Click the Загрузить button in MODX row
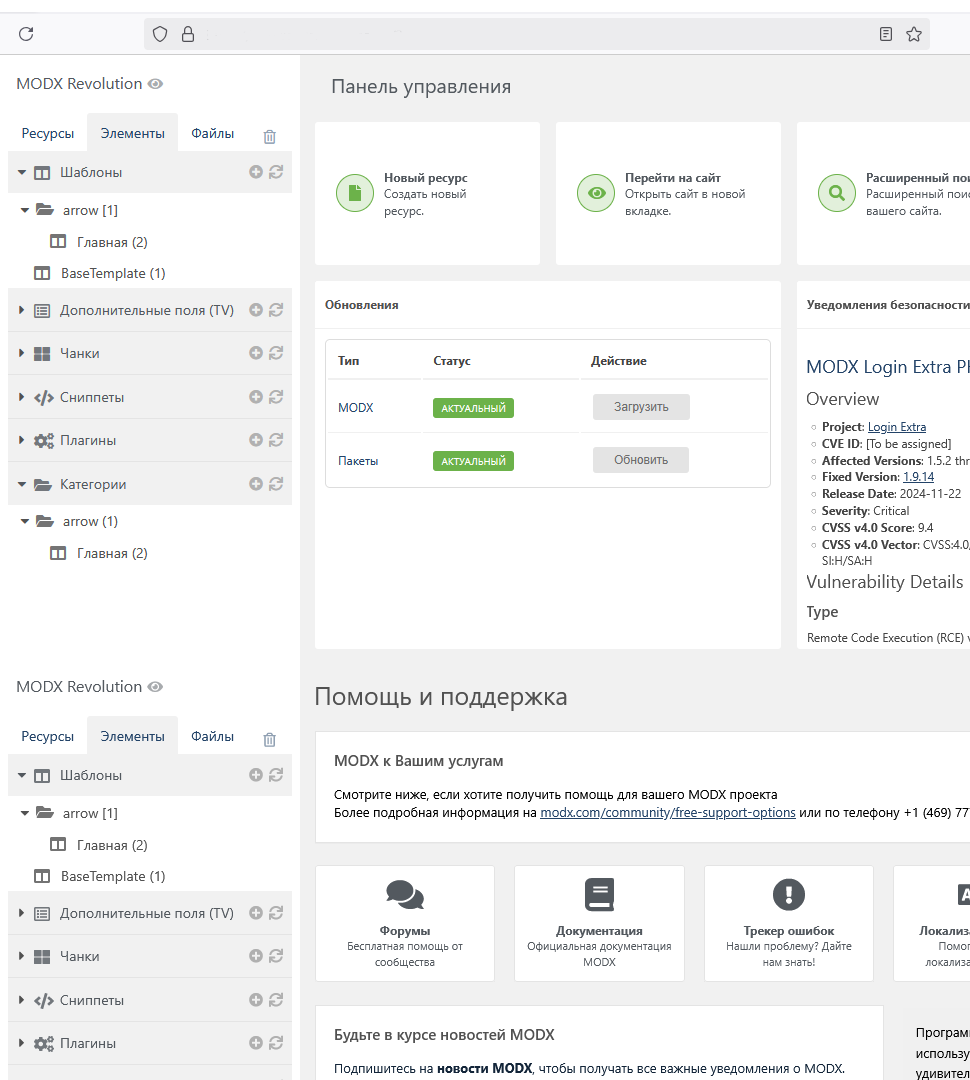The height and width of the screenshot is (1080, 970). (x=641, y=407)
